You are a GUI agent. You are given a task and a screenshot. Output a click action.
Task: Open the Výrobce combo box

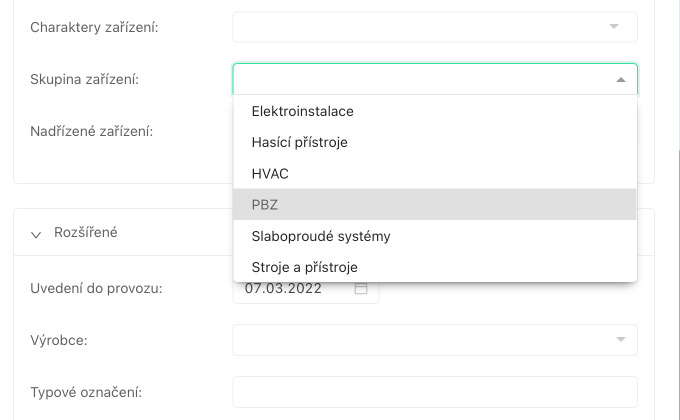click(420, 340)
